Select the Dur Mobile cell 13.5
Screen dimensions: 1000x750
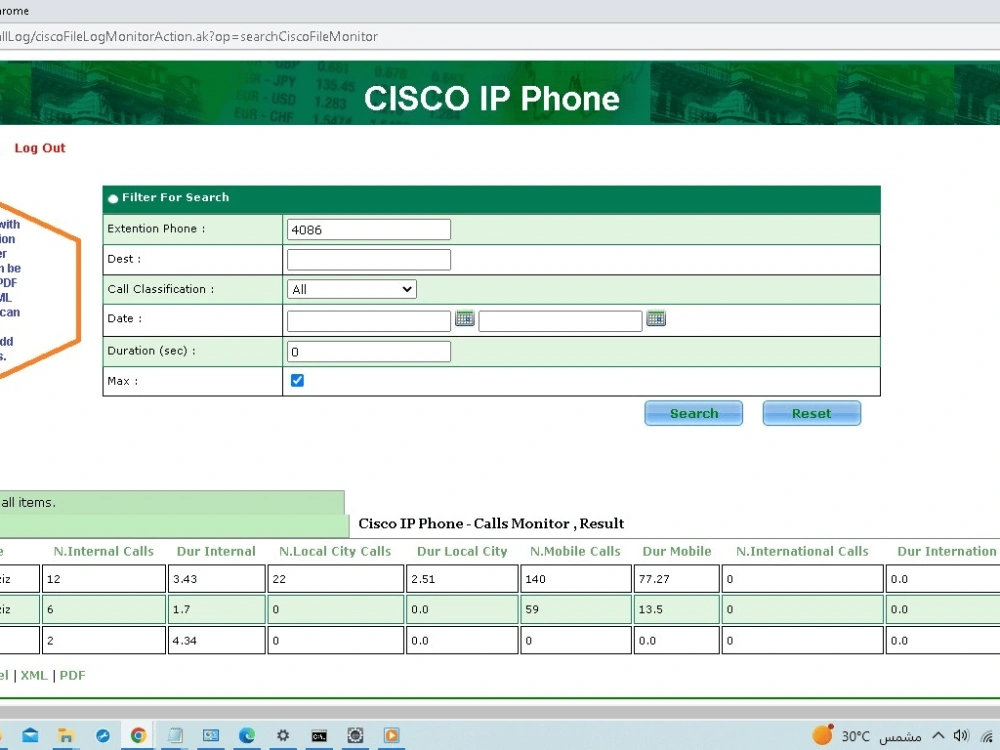(677, 609)
